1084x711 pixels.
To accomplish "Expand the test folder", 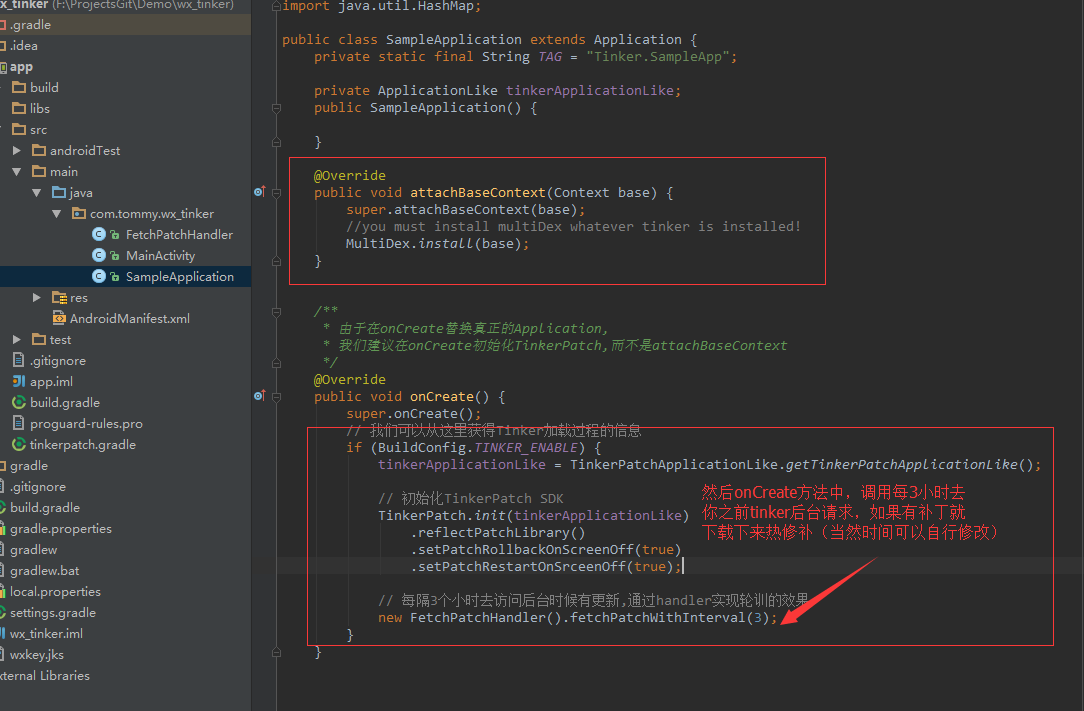I will (x=17, y=340).
